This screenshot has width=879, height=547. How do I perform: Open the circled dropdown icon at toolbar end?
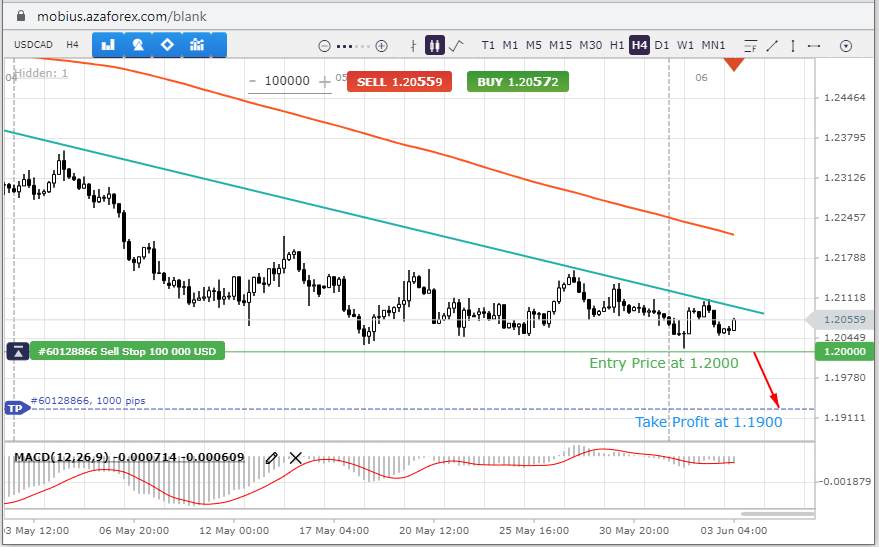coord(846,46)
